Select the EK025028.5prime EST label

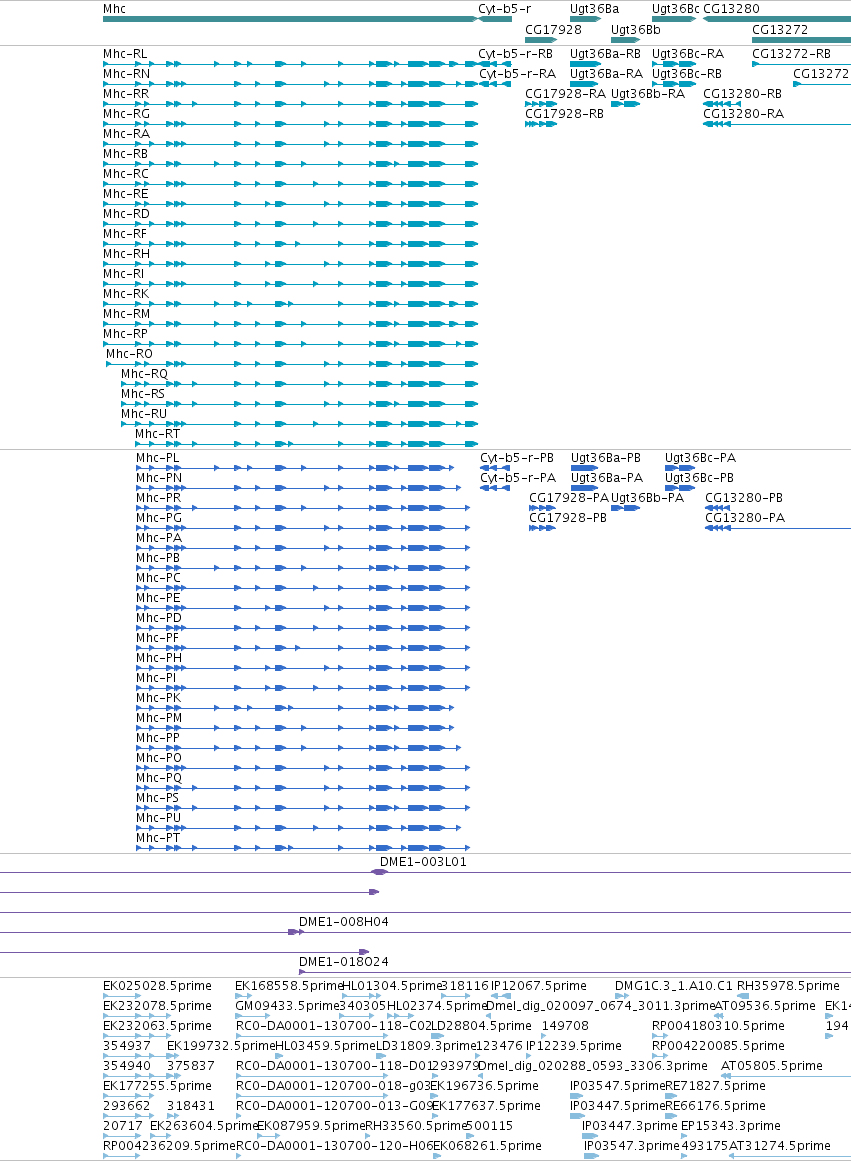coord(157,986)
